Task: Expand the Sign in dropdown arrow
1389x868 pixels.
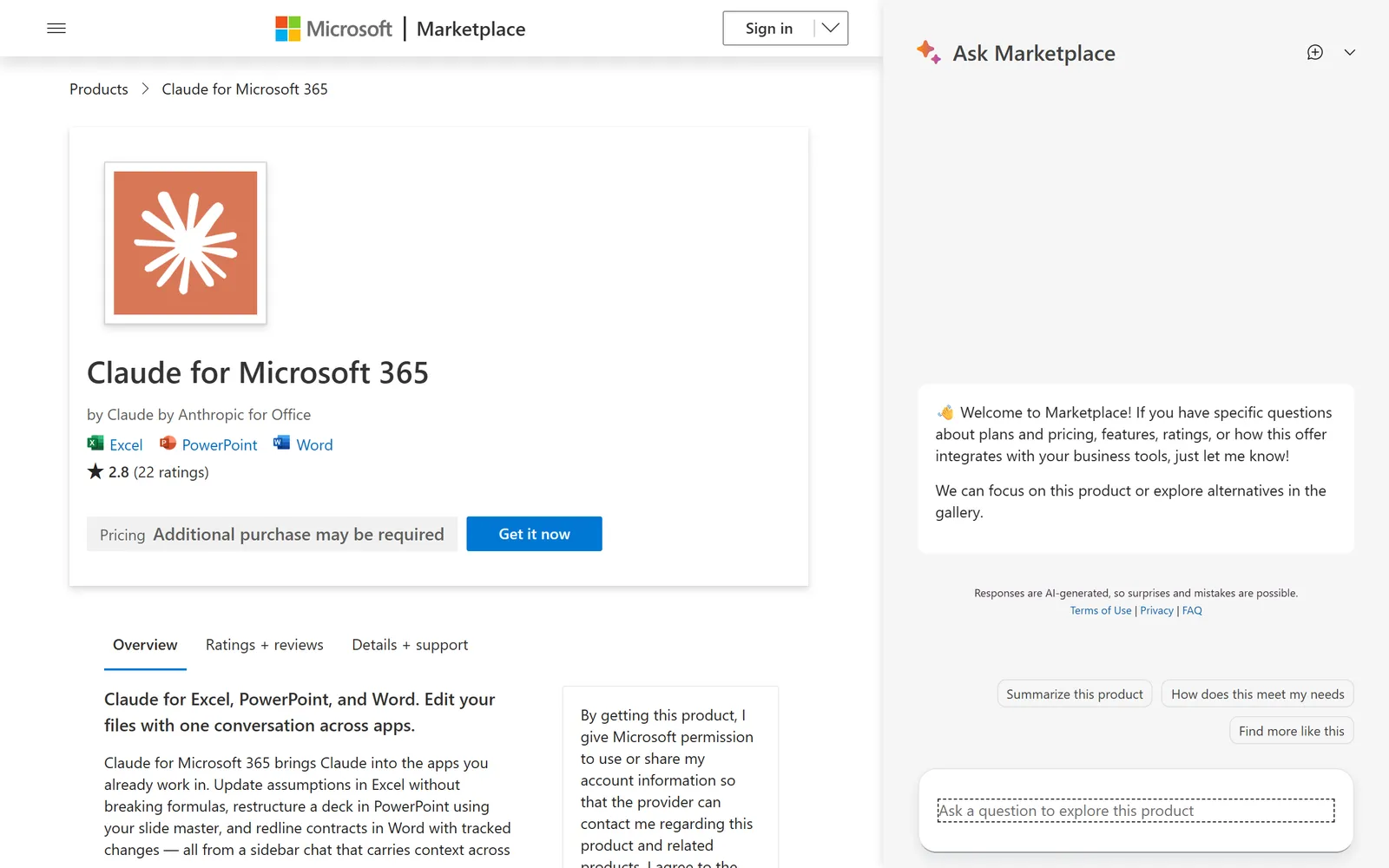Action: [x=831, y=28]
